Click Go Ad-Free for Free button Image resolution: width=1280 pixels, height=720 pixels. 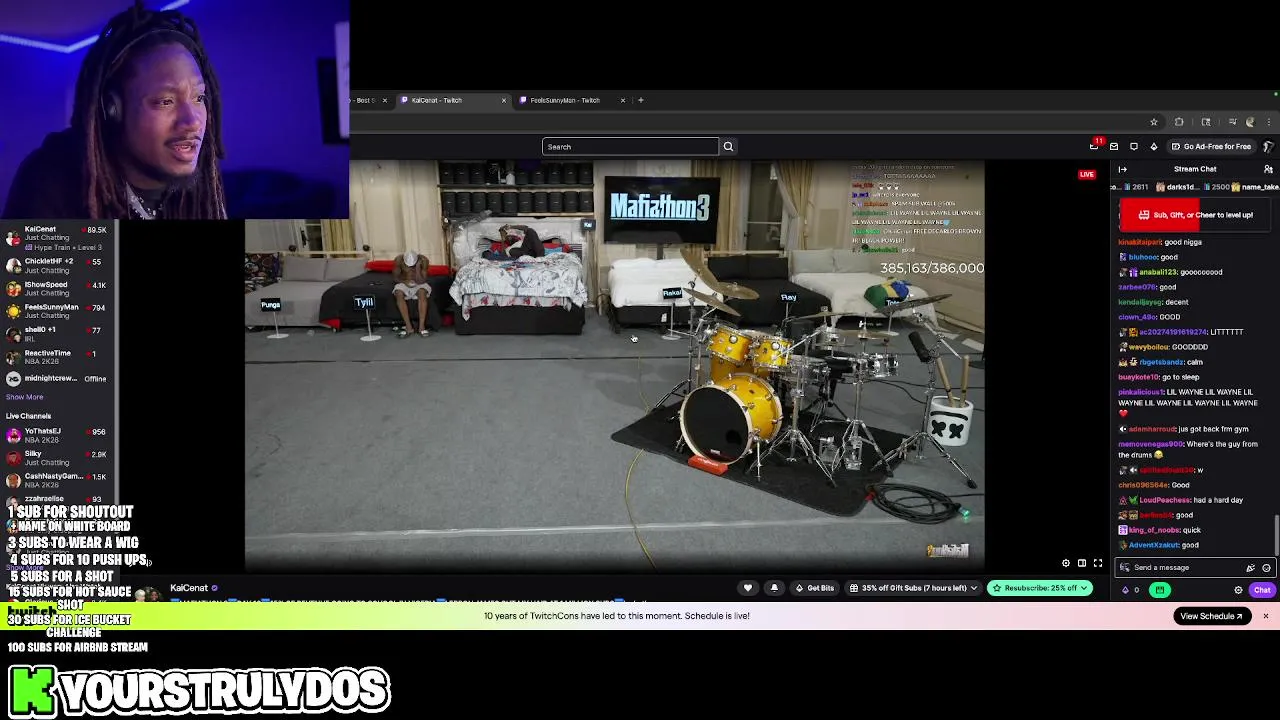coord(1211,147)
